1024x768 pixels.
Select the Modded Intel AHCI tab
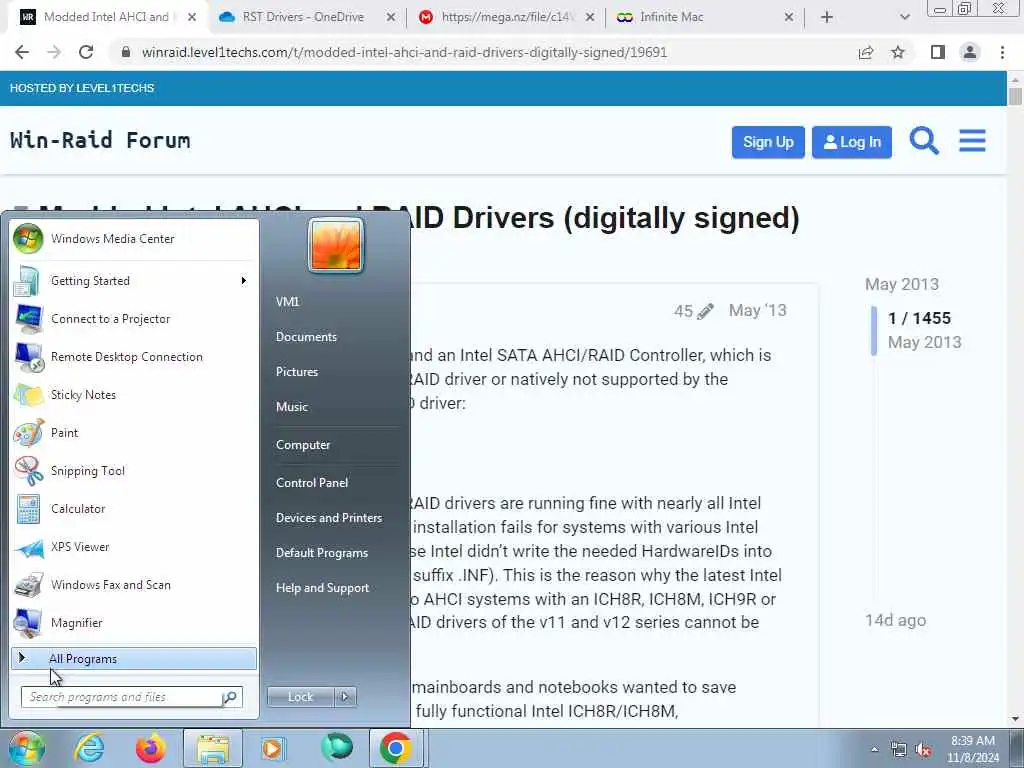[105, 17]
